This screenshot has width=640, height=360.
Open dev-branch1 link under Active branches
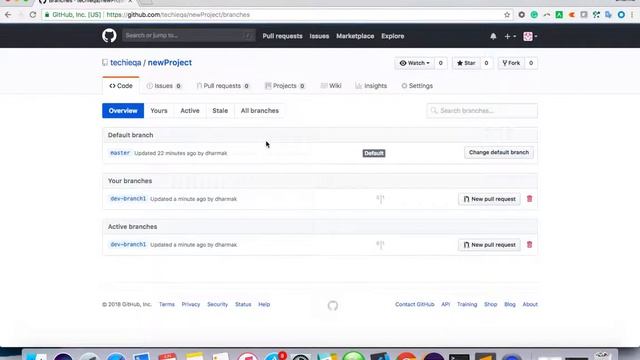pyautogui.click(x=128, y=244)
